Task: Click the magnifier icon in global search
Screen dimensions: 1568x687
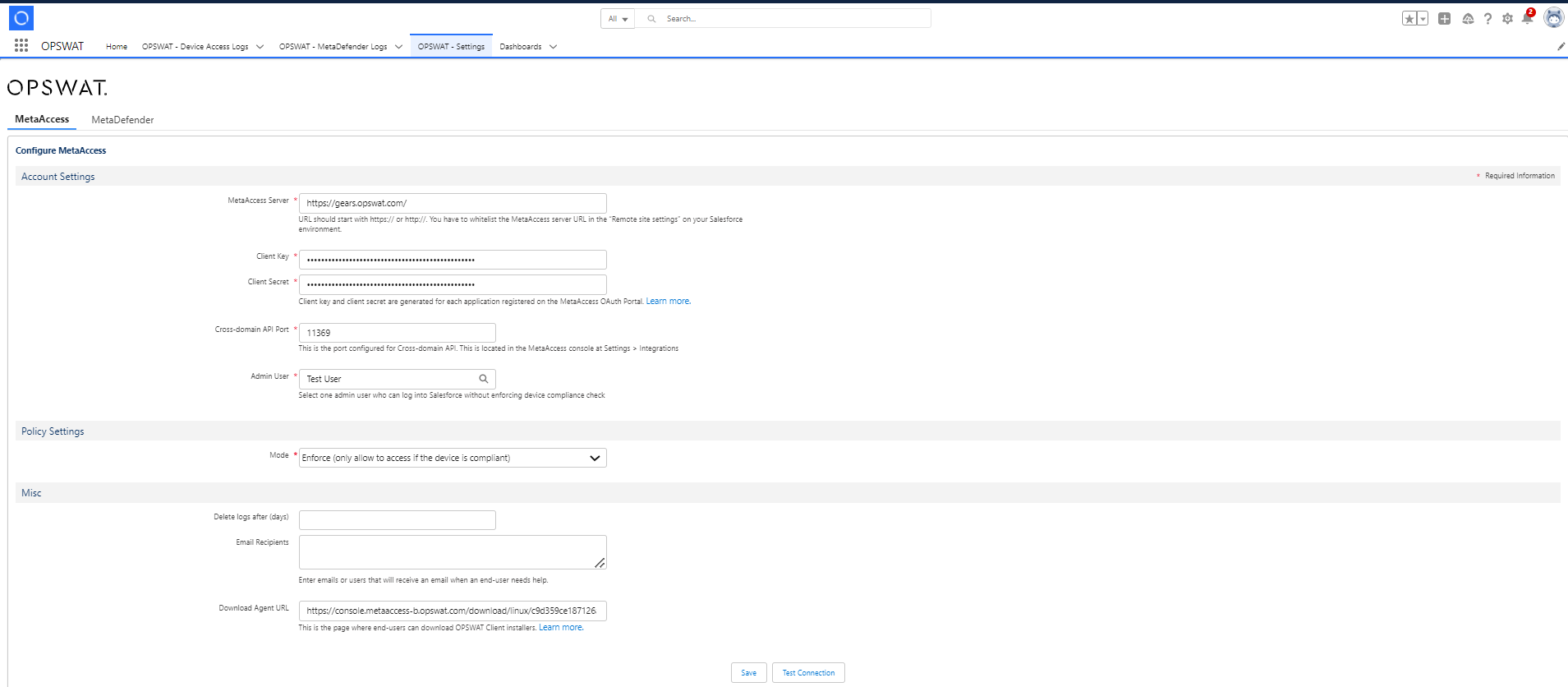Action: pos(651,19)
